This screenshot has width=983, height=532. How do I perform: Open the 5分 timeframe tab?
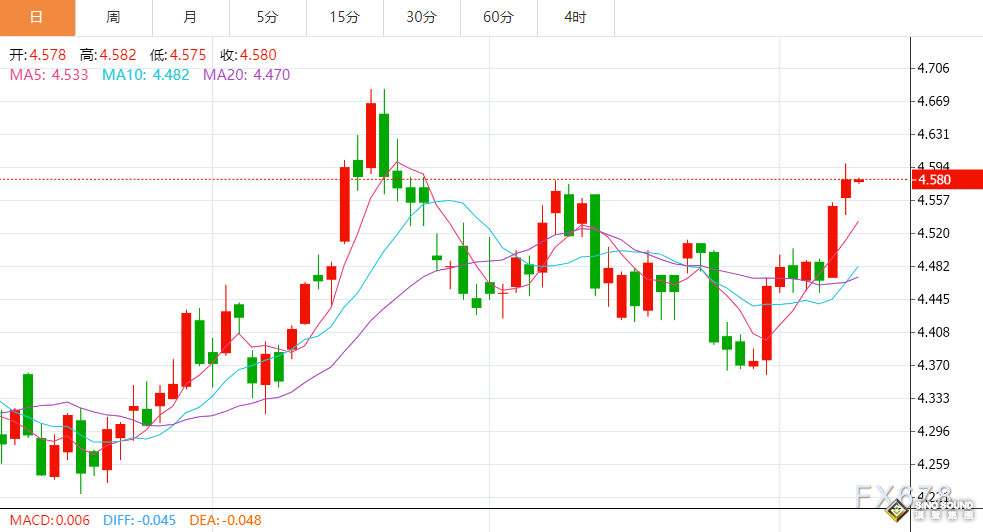pyautogui.click(x=268, y=18)
